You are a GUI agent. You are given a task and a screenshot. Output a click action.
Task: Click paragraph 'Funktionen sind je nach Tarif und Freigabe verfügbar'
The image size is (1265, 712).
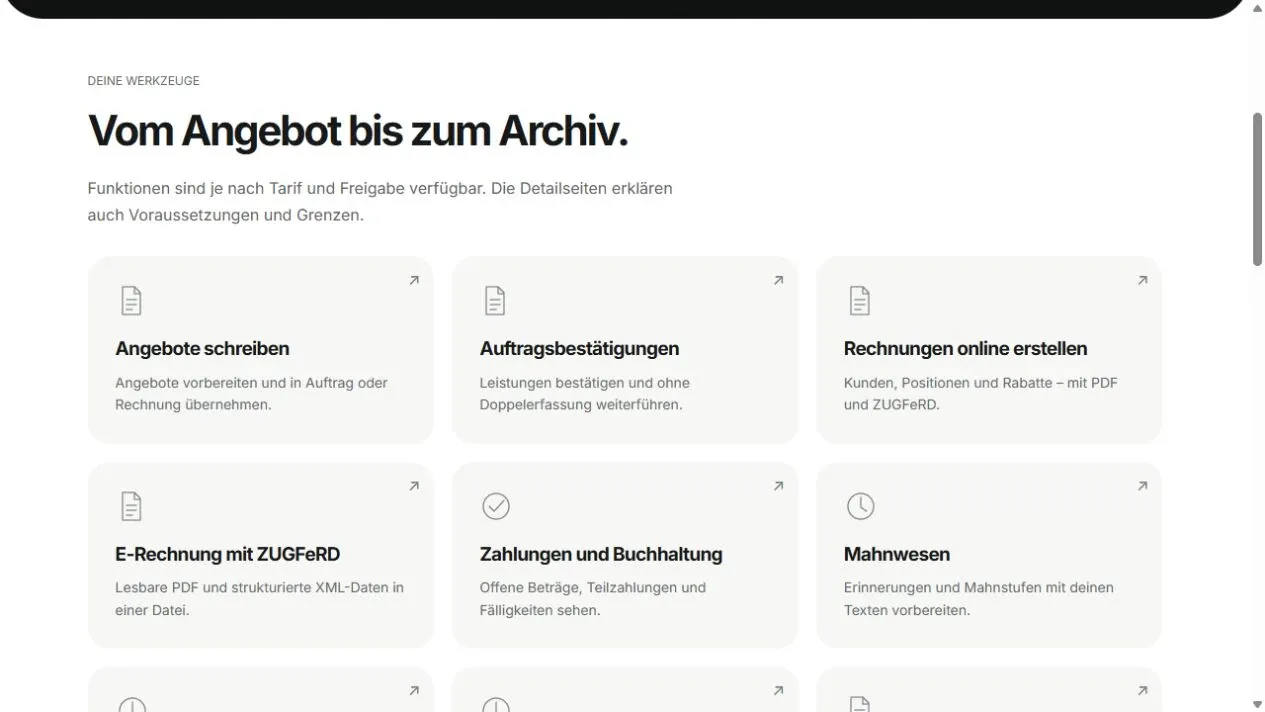tap(380, 201)
